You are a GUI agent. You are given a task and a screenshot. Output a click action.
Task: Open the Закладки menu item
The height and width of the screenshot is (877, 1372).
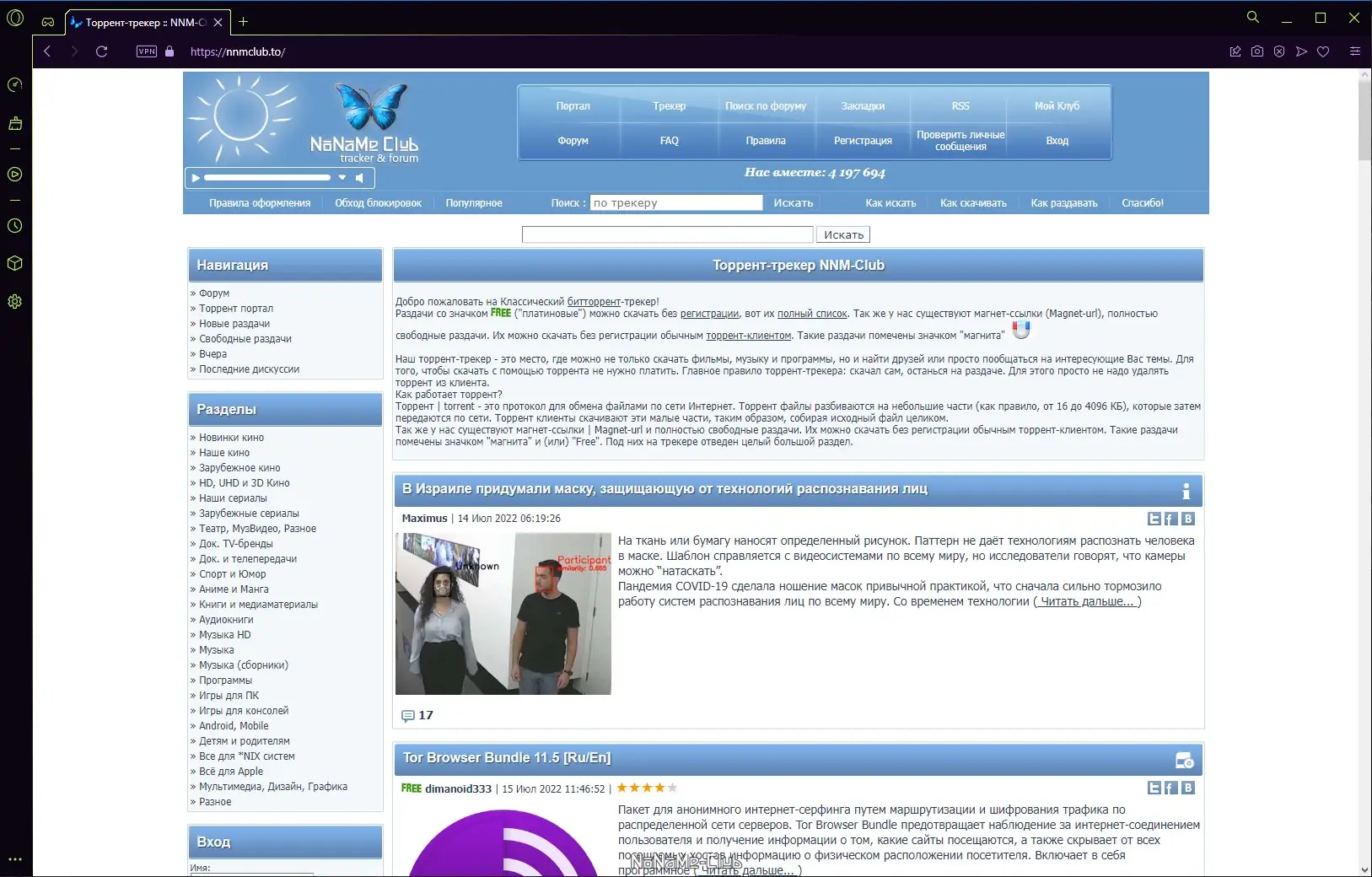(863, 106)
